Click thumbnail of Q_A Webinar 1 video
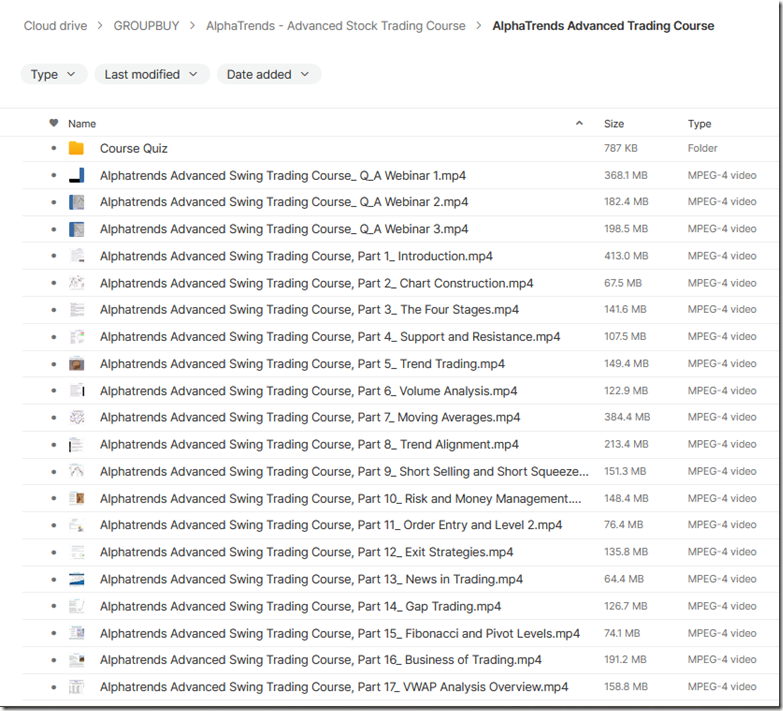The image size is (783, 711). pyautogui.click(x=76, y=176)
